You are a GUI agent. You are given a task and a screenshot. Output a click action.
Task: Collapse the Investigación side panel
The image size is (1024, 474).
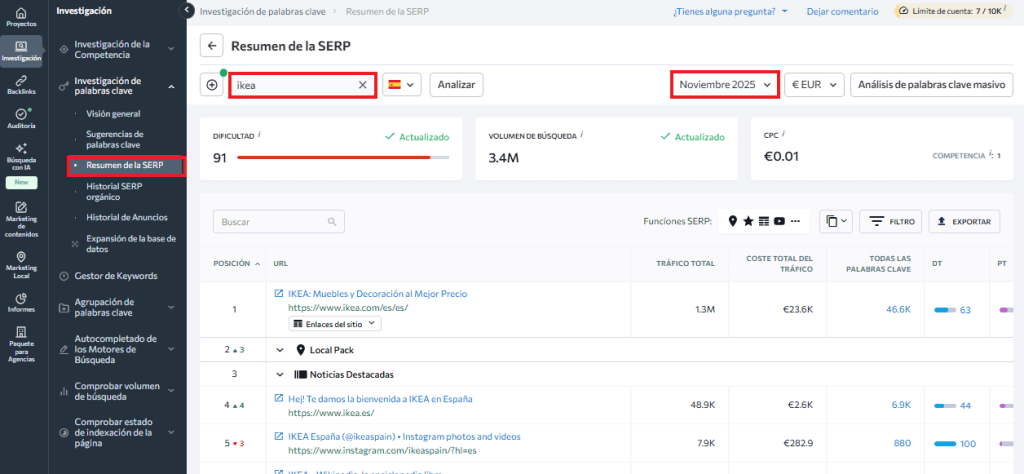pyautogui.click(x=186, y=10)
